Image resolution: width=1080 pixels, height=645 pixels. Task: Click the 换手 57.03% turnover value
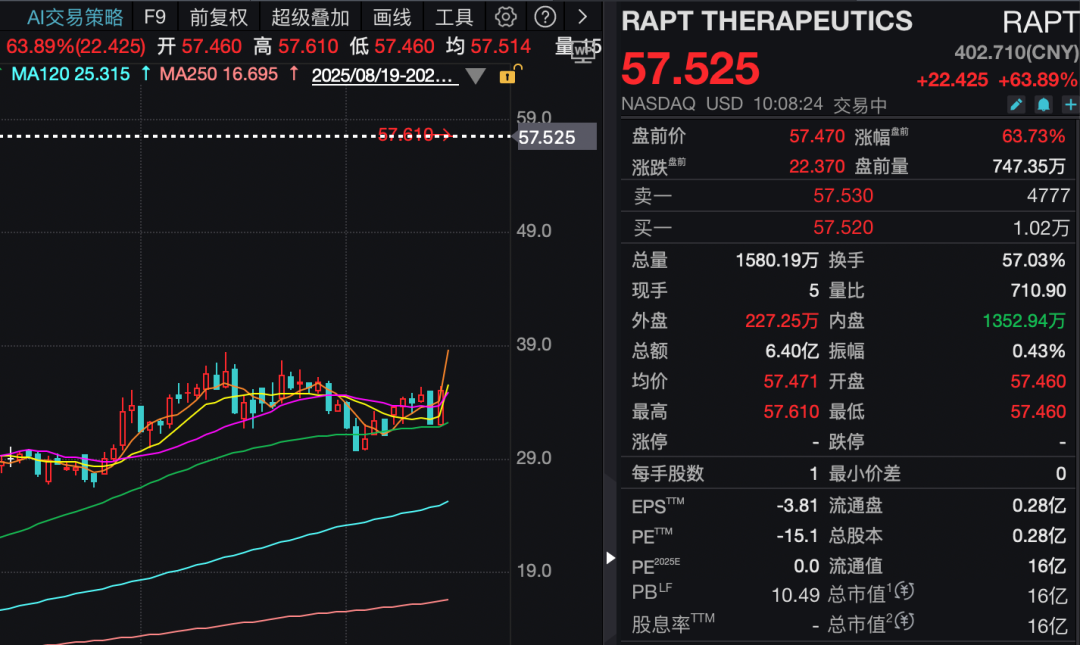point(1034,260)
